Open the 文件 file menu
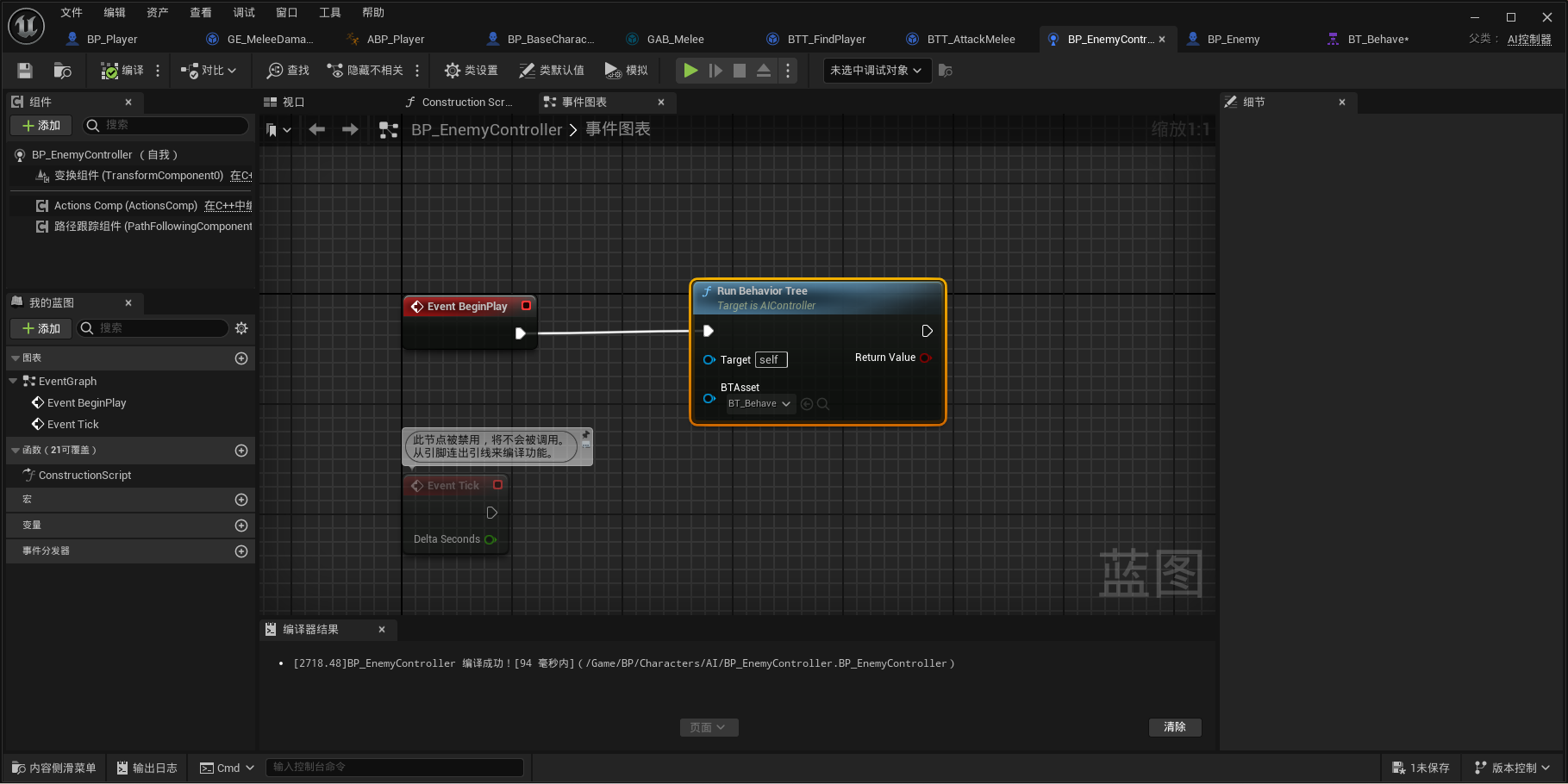Viewport: 1568px width, 784px height. pyautogui.click(x=72, y=13)
